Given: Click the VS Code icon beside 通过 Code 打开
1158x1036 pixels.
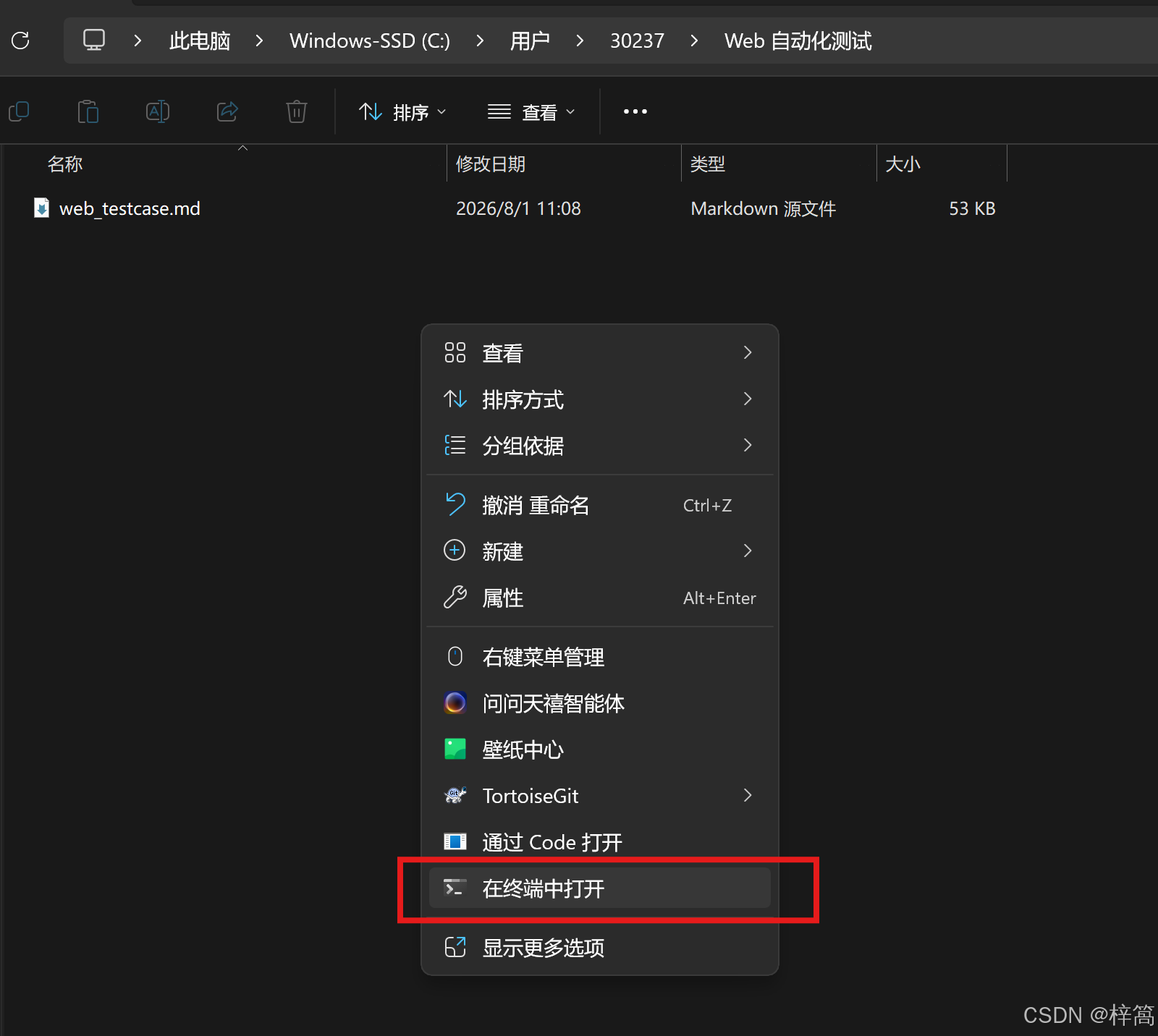Looking at the screenshot, I should coord(455,841).
